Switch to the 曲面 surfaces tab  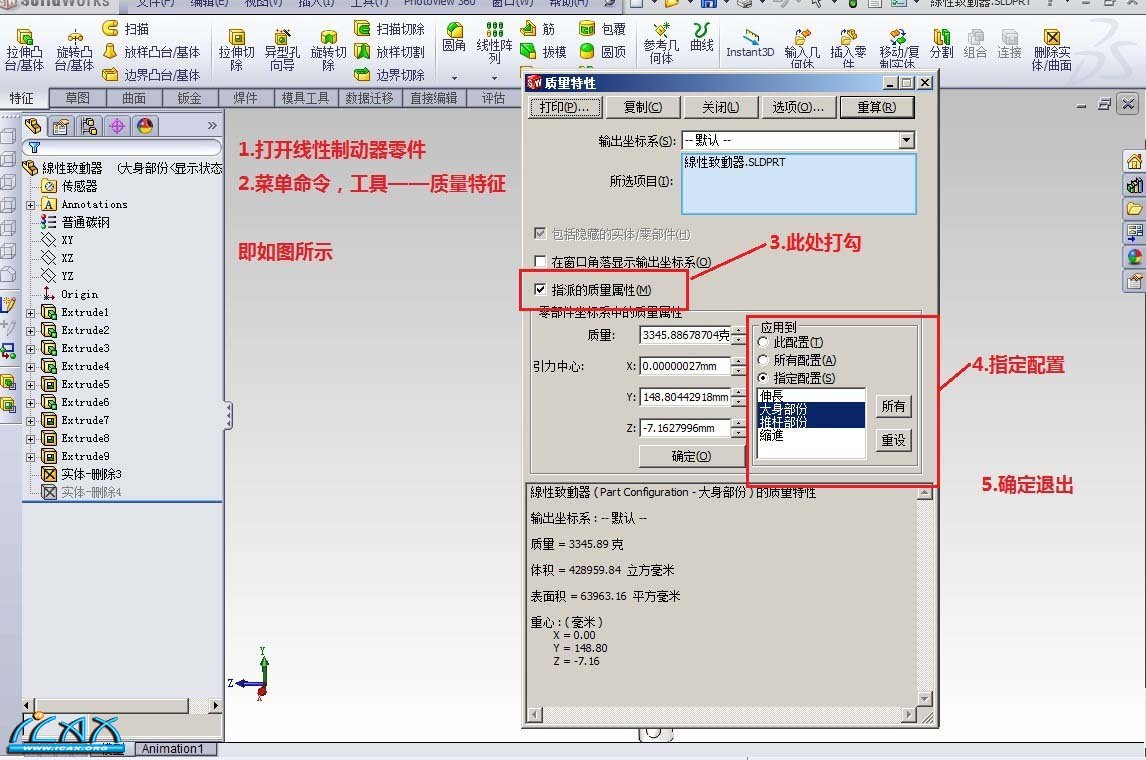(x=134, y=98)
